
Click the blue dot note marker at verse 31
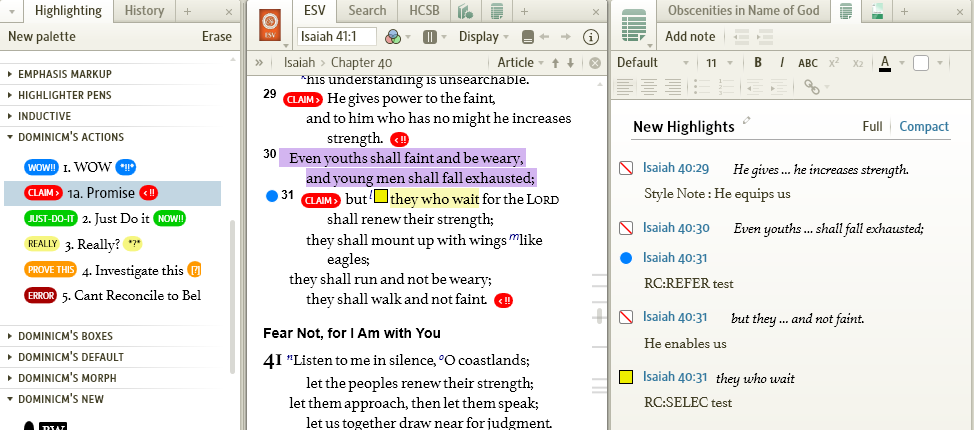tap(271, 196)
